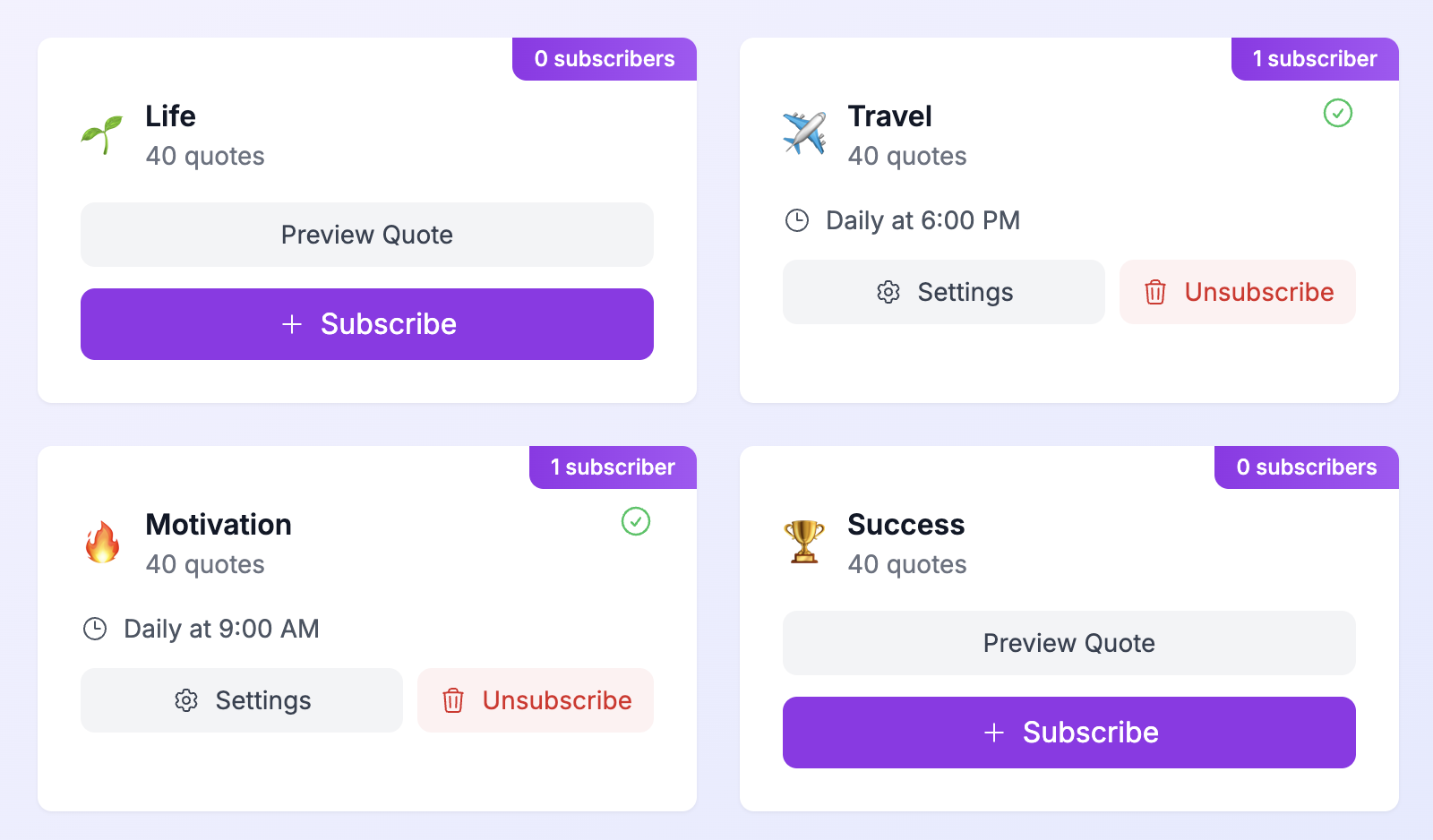Click the Motivation fire emoji icon

click(102, 543)
